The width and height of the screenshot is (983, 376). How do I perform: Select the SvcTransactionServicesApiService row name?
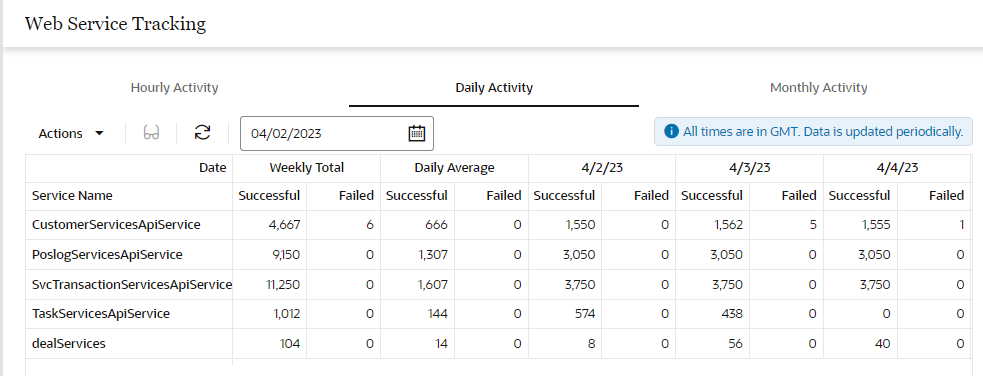click(x=132, y=285)
